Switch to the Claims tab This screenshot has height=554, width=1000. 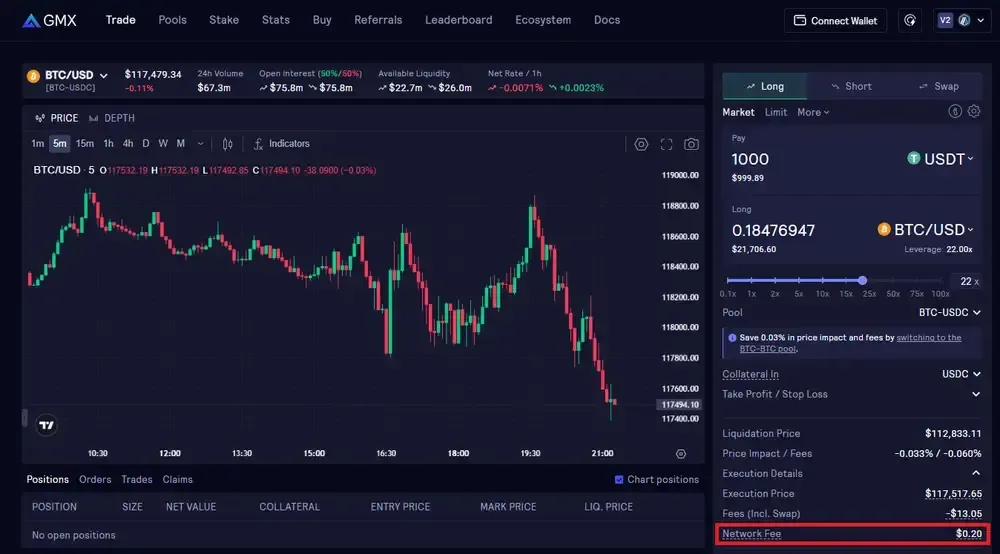pyautogui.click(x=177, y=479)
